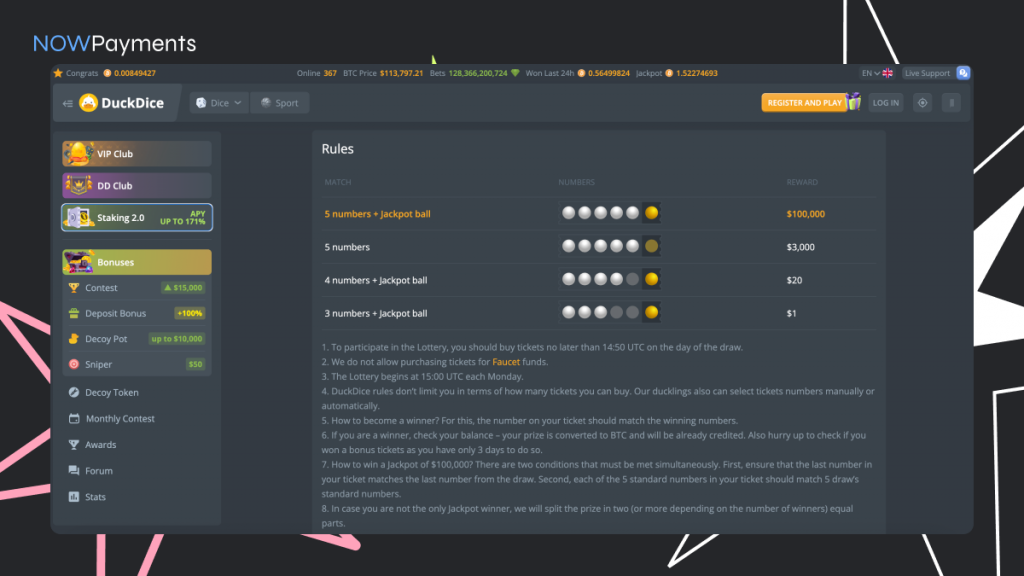
Task: Click the $20 reward value
Action: 794,280
